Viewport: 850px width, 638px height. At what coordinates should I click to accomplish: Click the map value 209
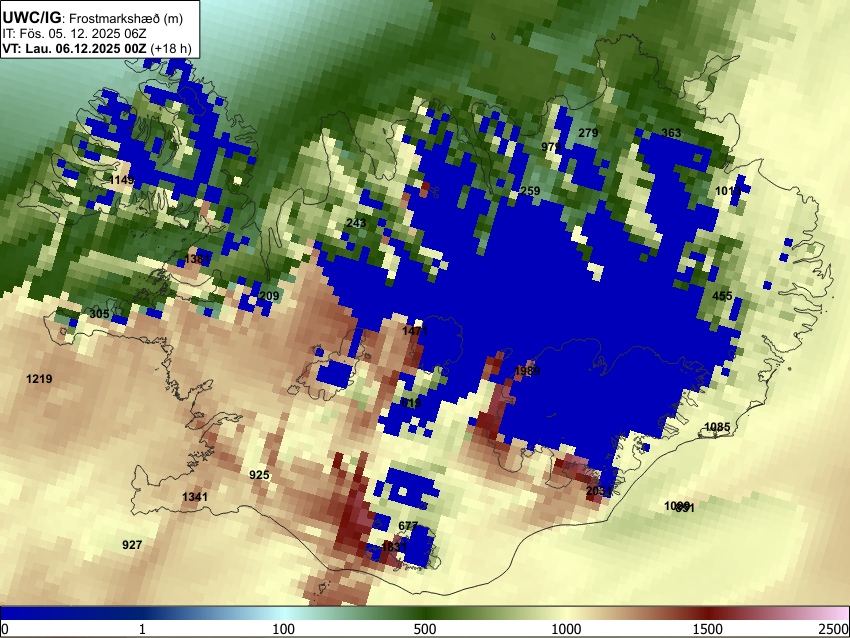tap(269, 296)
